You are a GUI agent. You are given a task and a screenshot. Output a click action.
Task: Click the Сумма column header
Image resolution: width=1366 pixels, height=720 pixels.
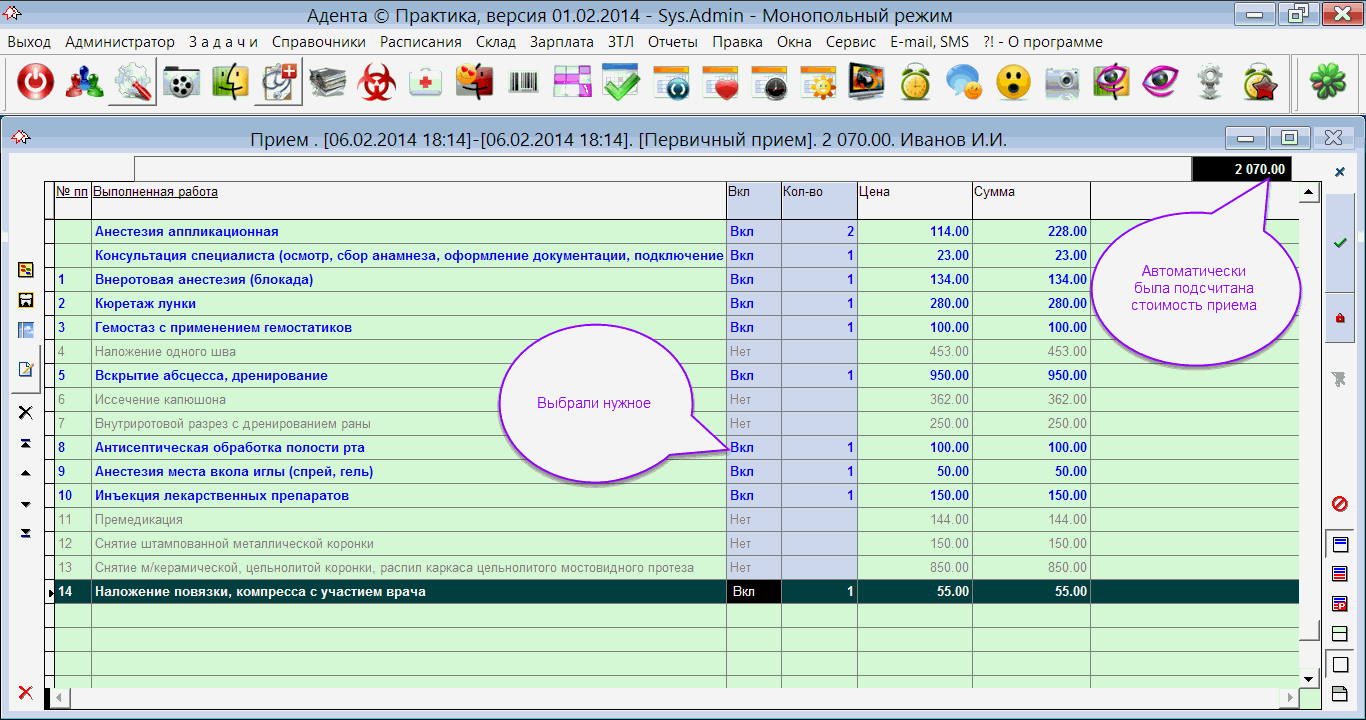[x=994, y=192]
